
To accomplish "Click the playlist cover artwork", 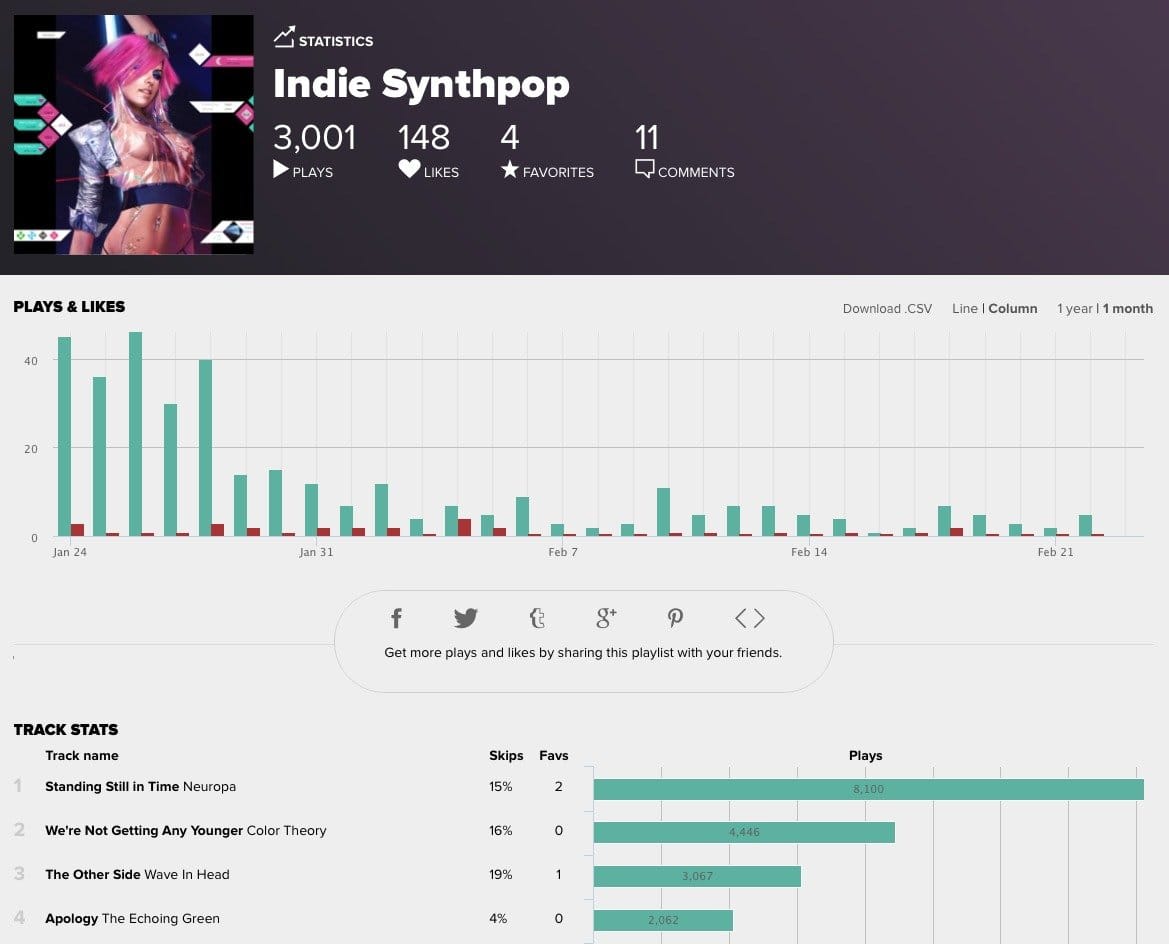I will coord(133,133).
